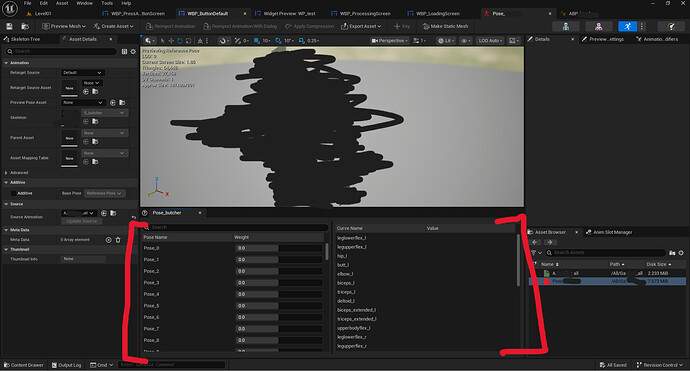This screenshot has width=690, height=371.
Task: Select the translate gizmo tool
Action: pyautogui.click(x=171, y=40)
